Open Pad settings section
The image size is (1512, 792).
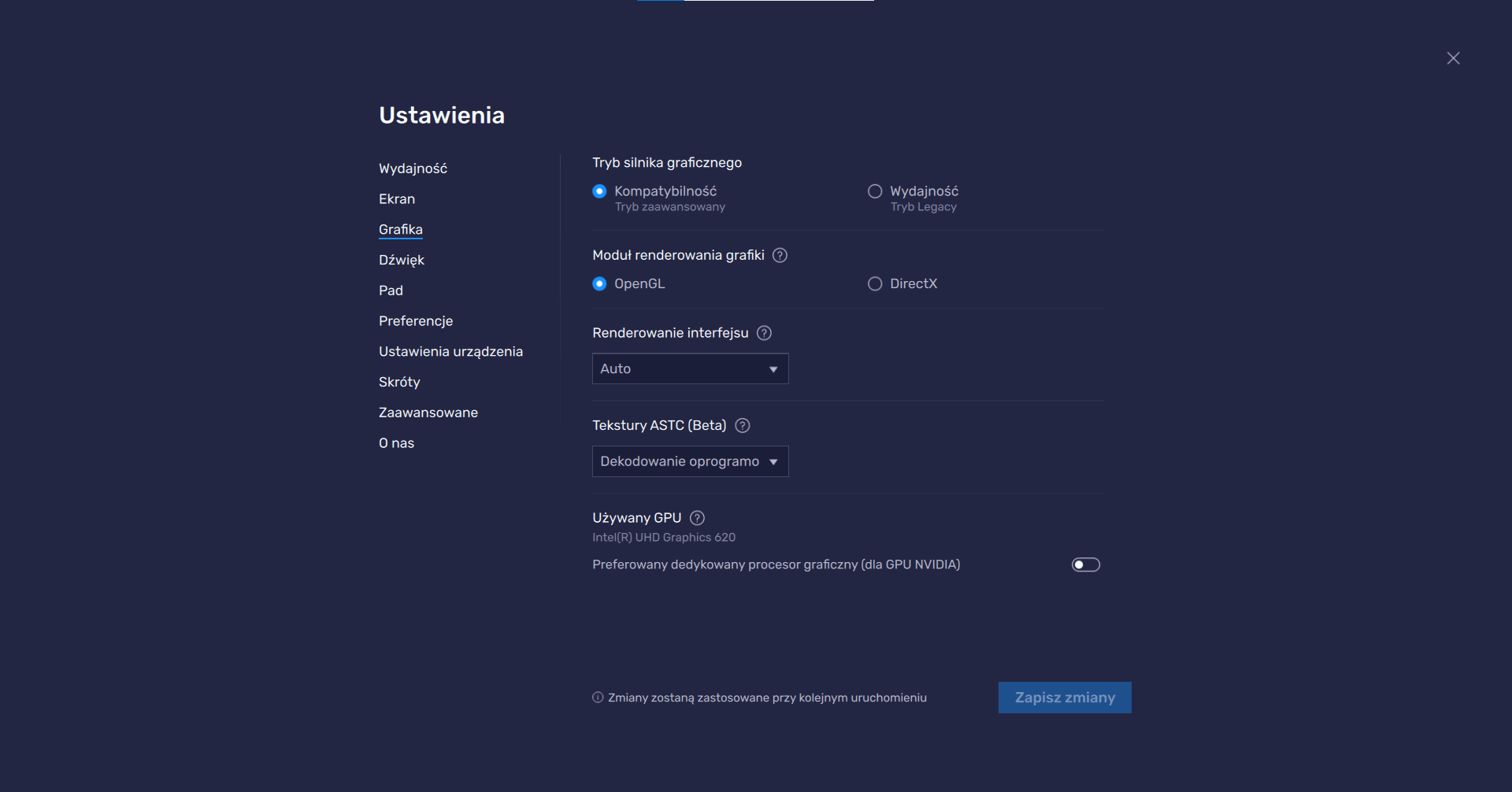tap(391, 291)
